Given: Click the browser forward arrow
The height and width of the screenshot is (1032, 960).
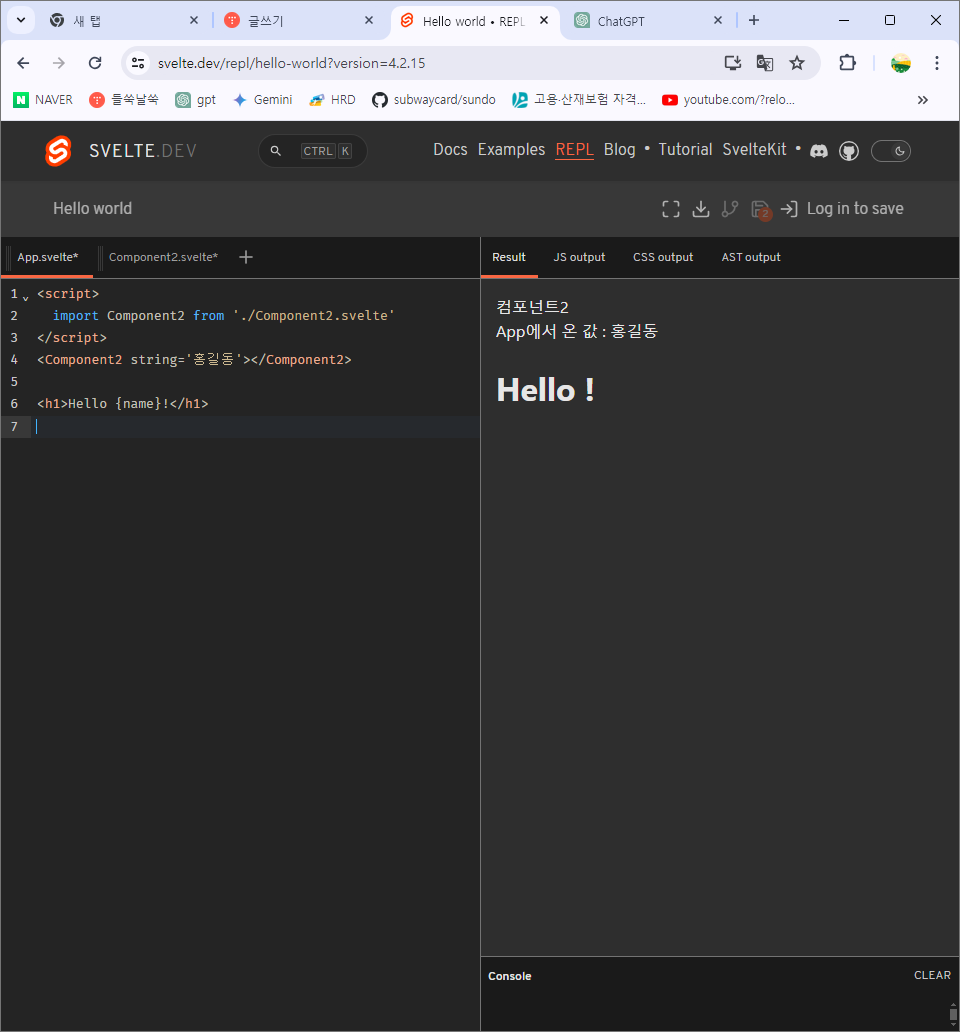Looking at the screenshot, I should point(59,63).
